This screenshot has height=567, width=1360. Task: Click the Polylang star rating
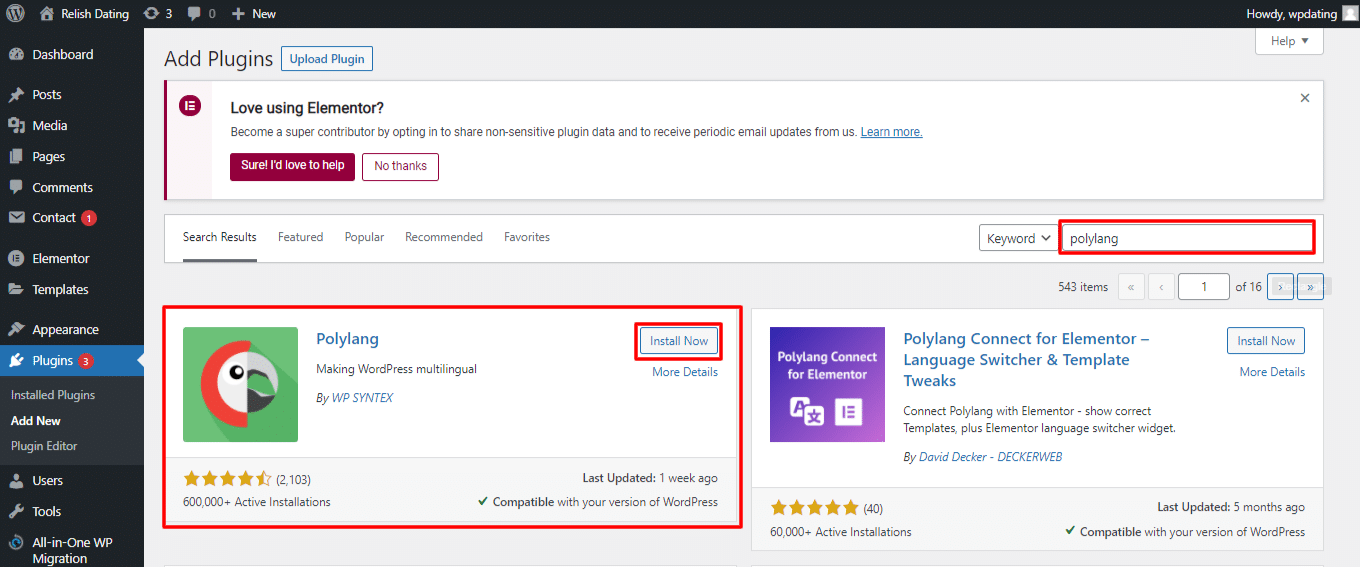227,479
